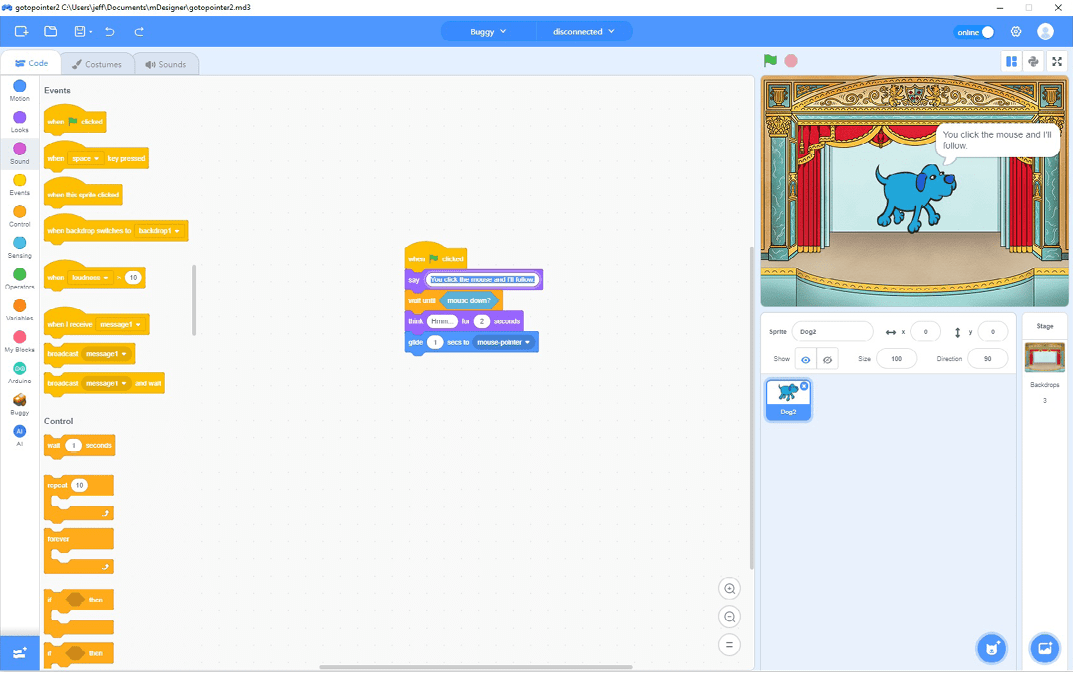This screenshot has width=1073, height=673.
Task: Open the space key dropdown in palette
Action: click(86, 159)
